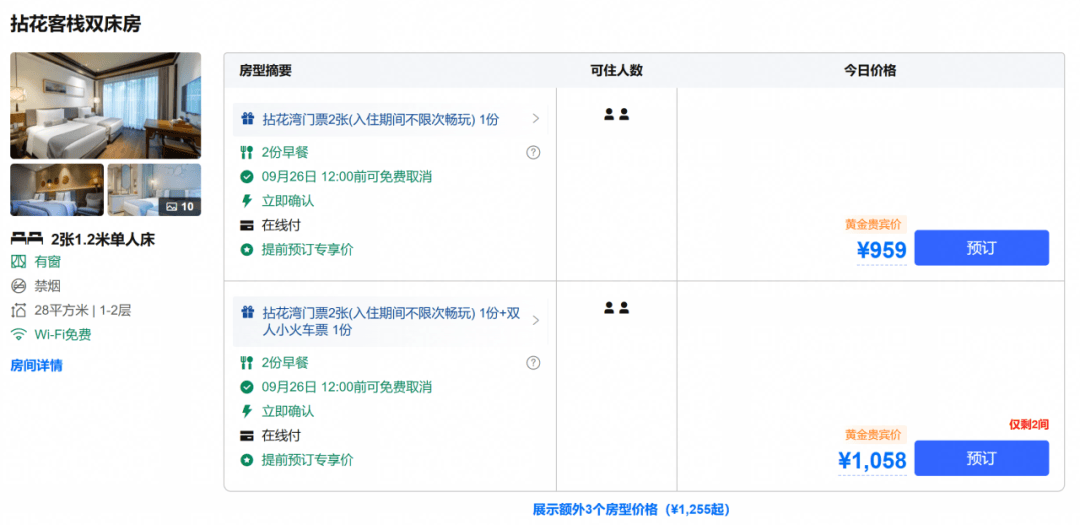This screenshot has height=525, width=1080.
Task: Click the Wi-Fi免费 text
Action: point(63,335)
